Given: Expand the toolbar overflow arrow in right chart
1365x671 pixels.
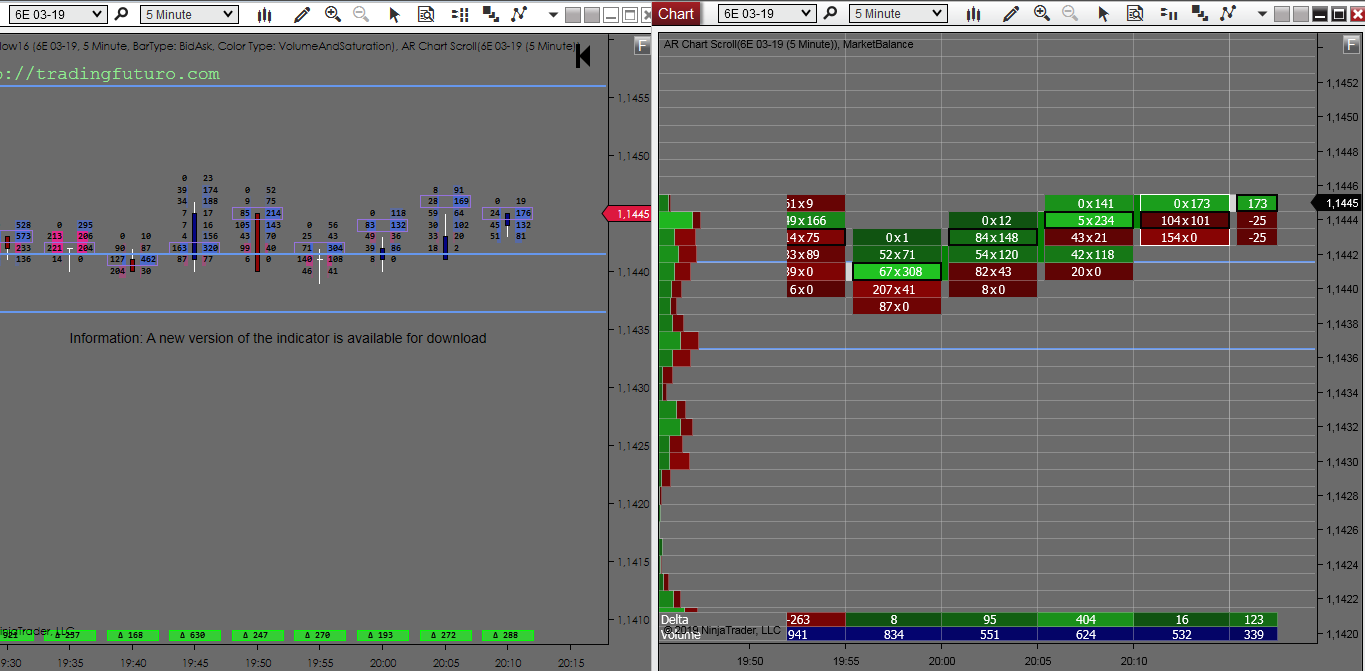Looking at the screenshot, I should point(1262,14).
